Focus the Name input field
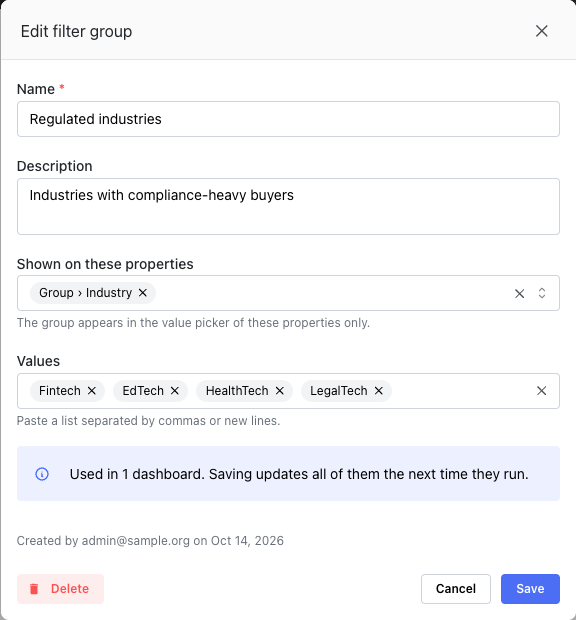Screen dimensions: 576x620 [x=288, y=119]
